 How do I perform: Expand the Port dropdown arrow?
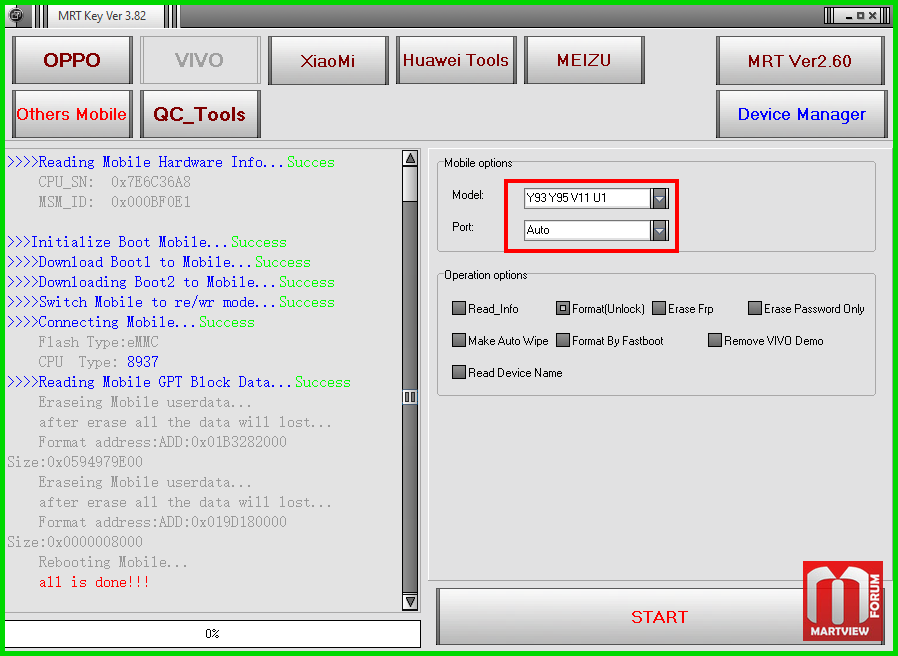point(659,230)
